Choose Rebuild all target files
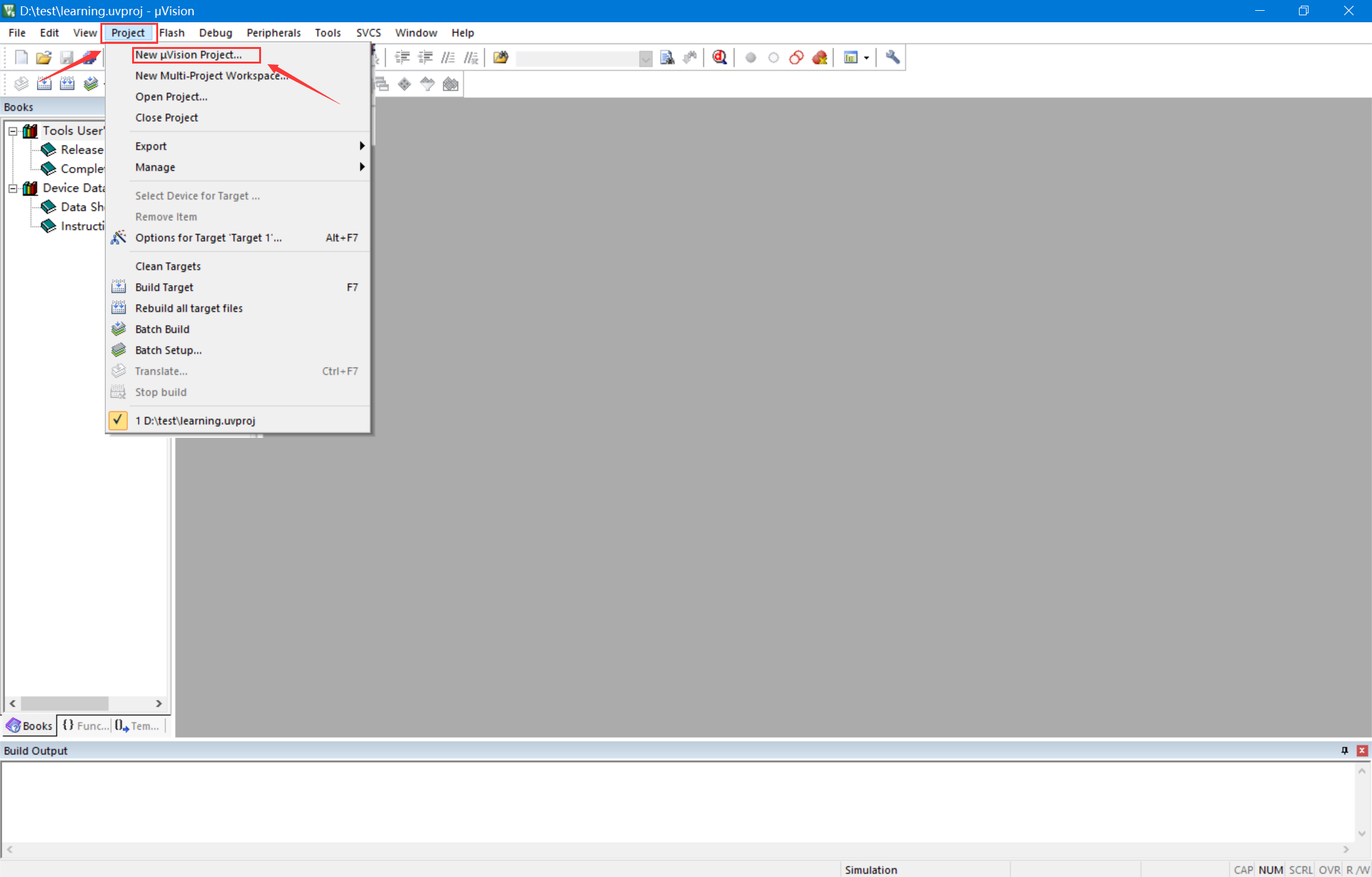Viewport: 1372px width, 877px height. [189, 308]
